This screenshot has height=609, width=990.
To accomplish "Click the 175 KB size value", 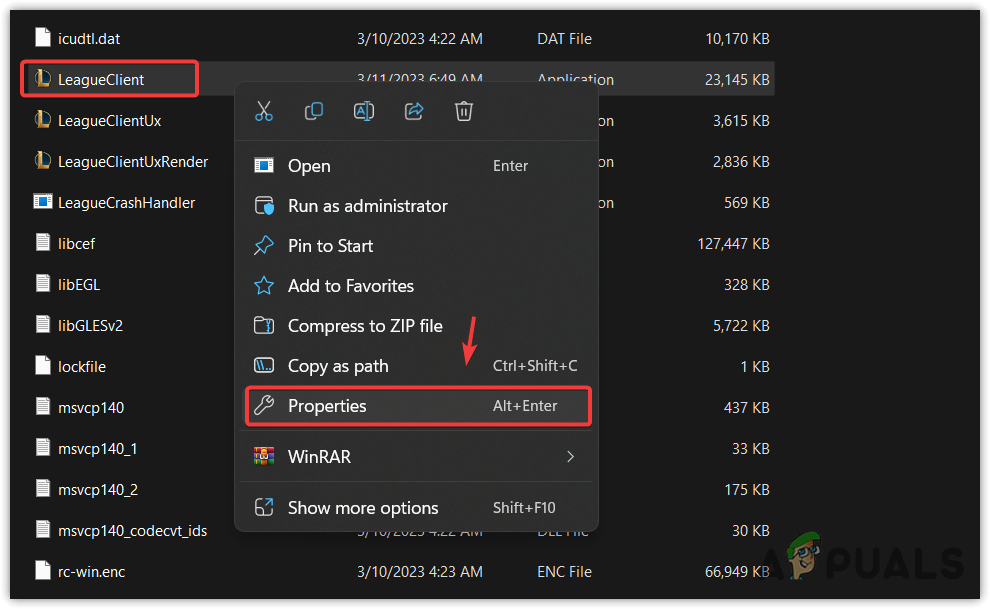I will click(x=747, y=490).
